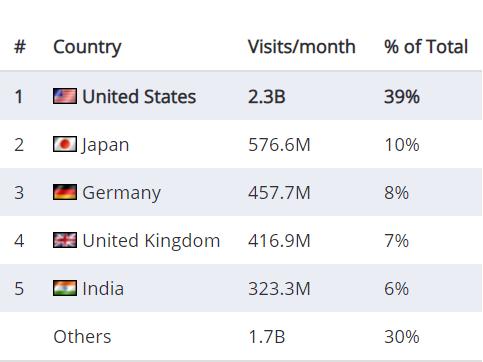Viewport: 483px width, 362px height.
Task: Click the India flag icon
Action: pyautogui.click(x=65, y=288)
